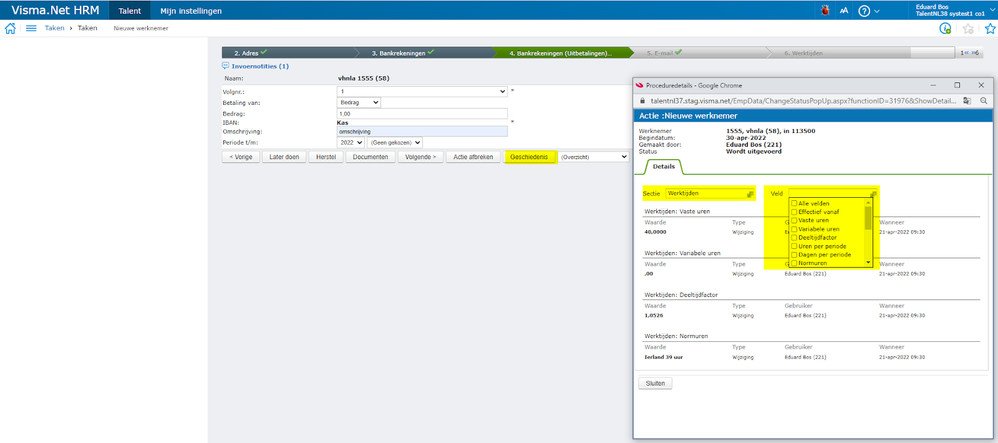
Task: Click the Actie afbreken button
Action: 474,157
